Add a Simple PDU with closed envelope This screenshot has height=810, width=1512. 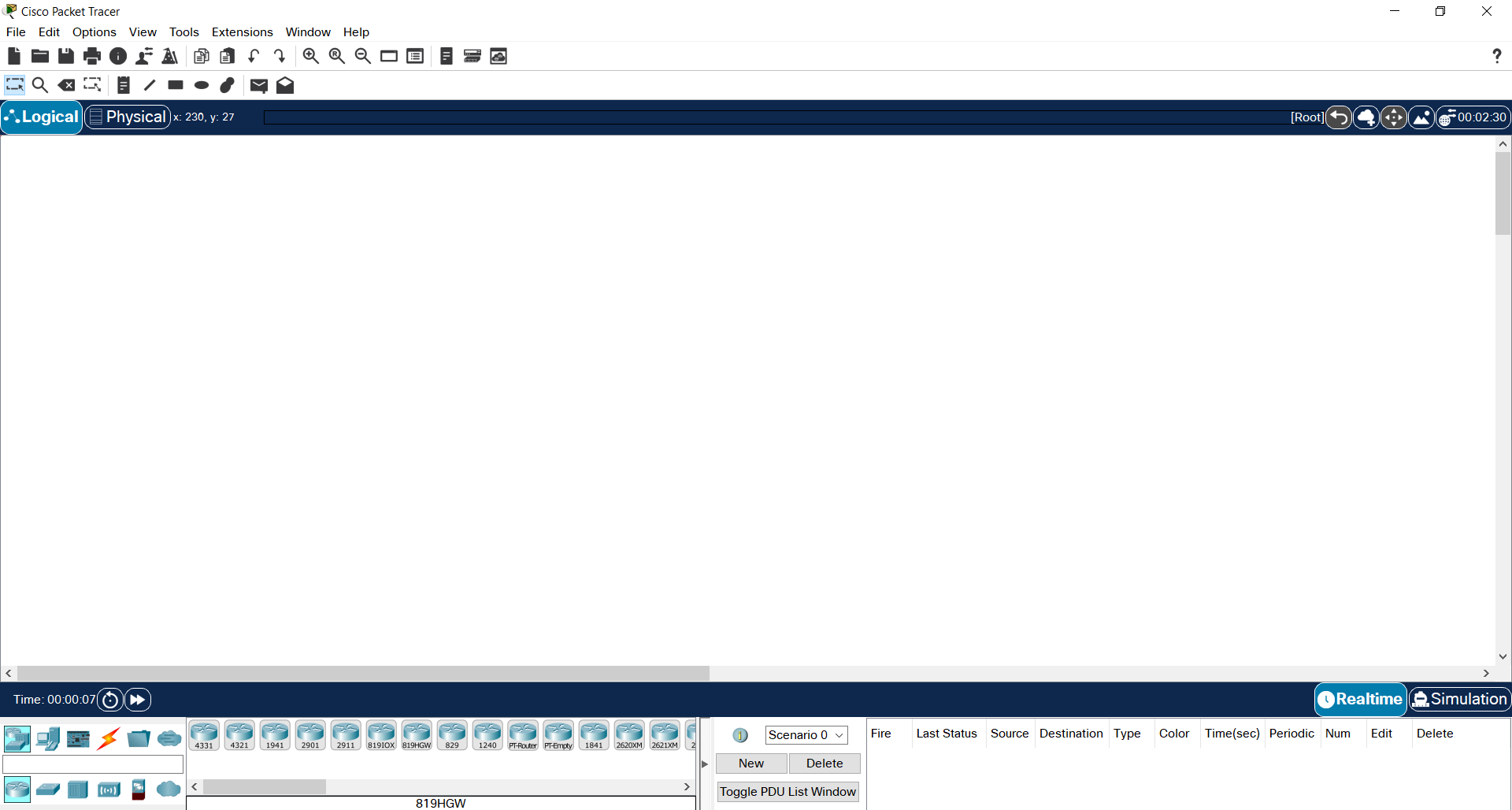pyautogui.click(x=259, y=85)
